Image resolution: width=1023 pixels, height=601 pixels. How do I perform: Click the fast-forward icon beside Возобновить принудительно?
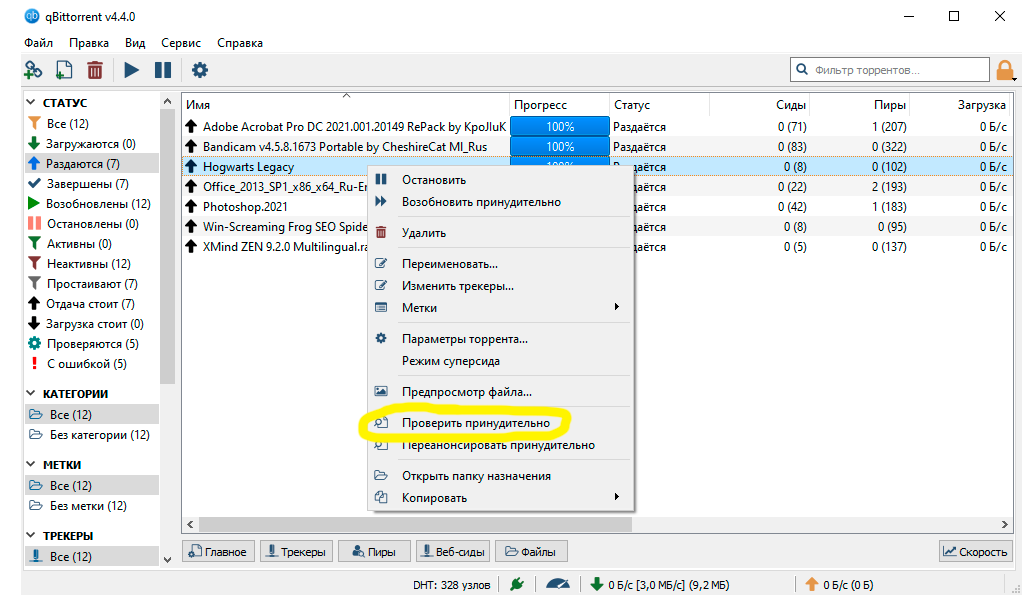(x=381, y=202)
